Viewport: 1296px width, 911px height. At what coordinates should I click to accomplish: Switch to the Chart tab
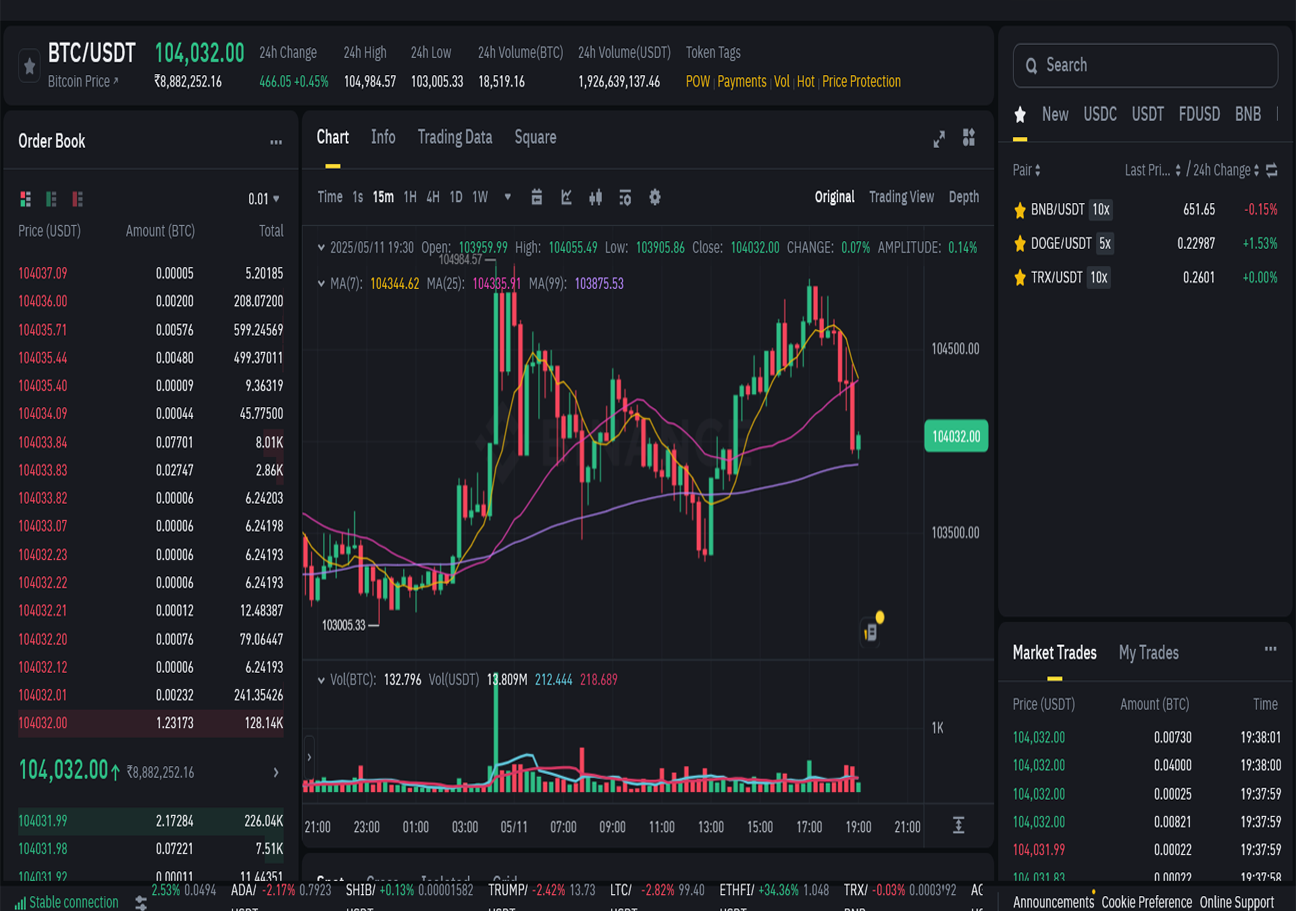(333, 137)
